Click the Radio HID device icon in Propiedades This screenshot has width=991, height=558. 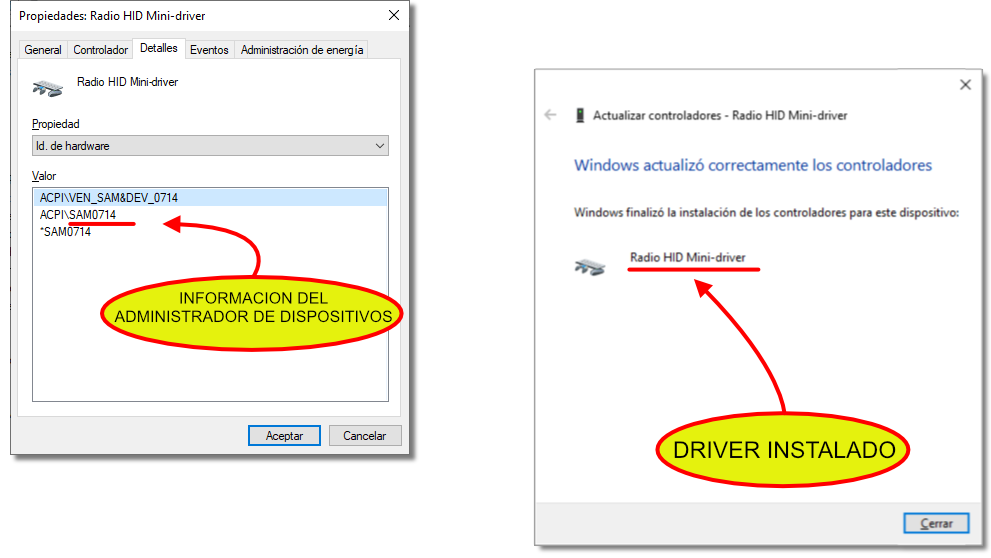(x=47, y=88)
